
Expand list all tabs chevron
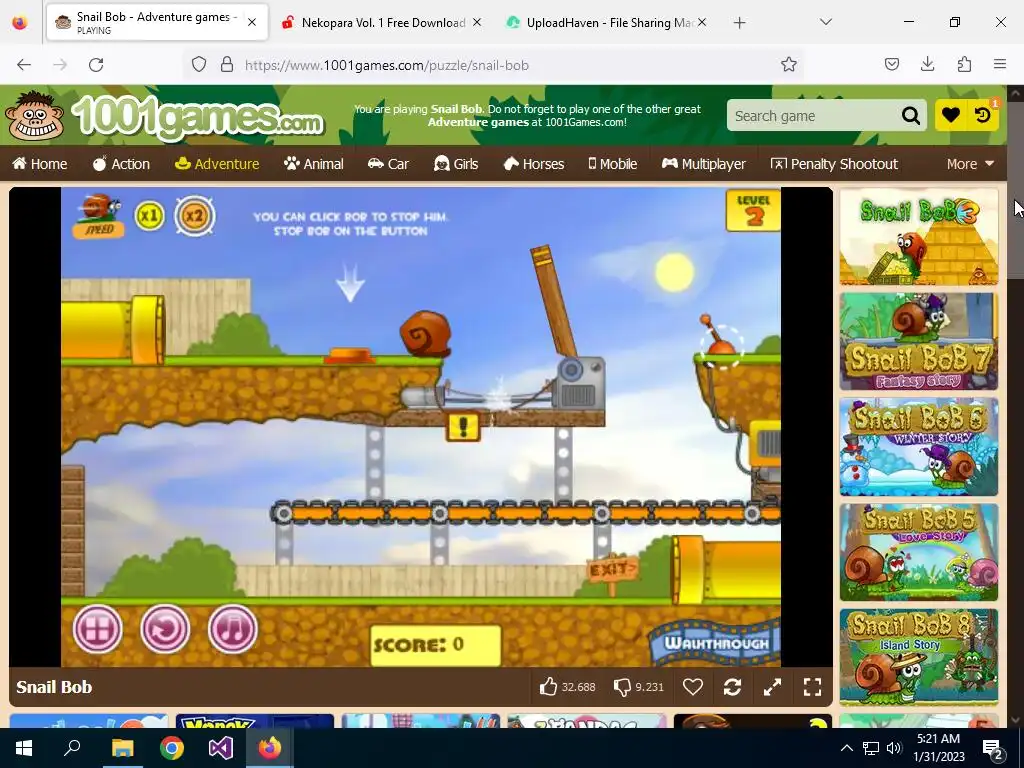[825, 22]
